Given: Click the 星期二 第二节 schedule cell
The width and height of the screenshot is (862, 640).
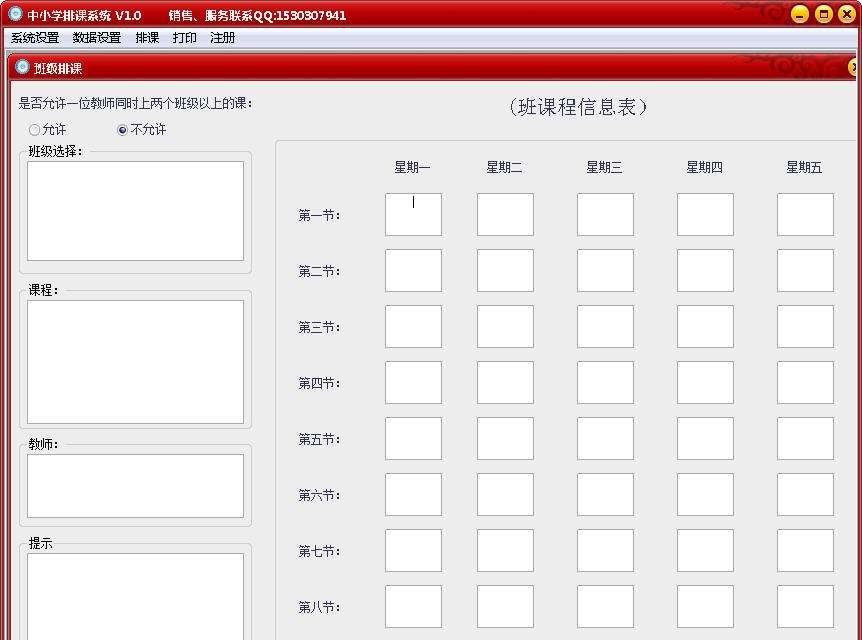Looking at the screenshot, I should (505, 270).
